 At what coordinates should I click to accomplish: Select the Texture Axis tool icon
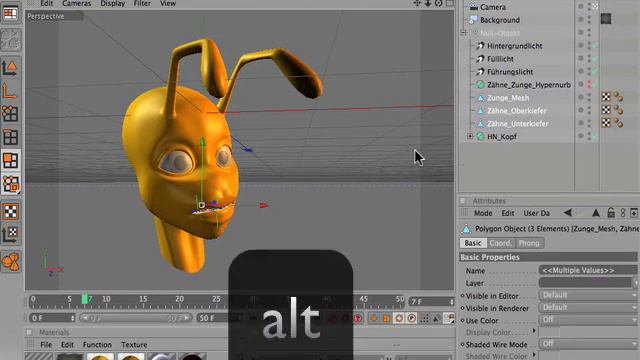pos(11,234)
